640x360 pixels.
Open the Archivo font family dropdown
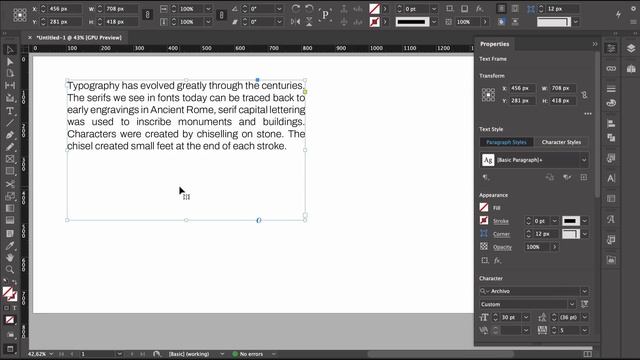point(584,291)
